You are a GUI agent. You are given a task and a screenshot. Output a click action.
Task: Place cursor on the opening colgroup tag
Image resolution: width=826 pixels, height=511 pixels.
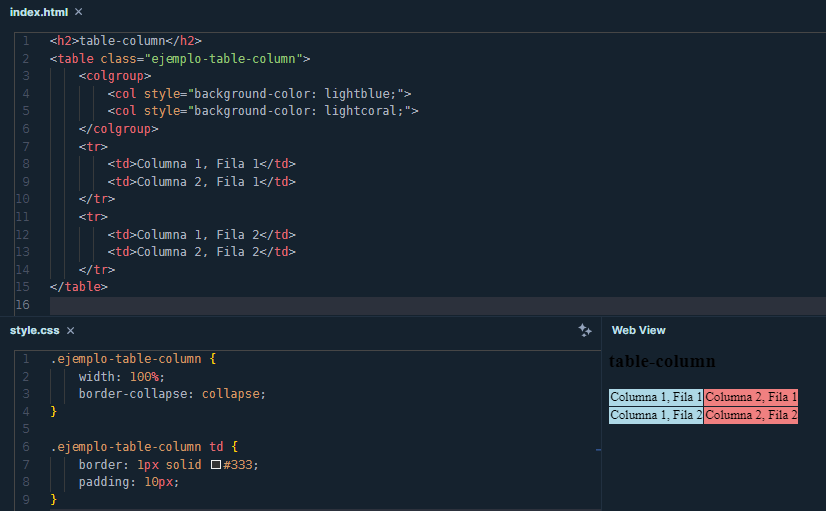(x=115, y=76)
